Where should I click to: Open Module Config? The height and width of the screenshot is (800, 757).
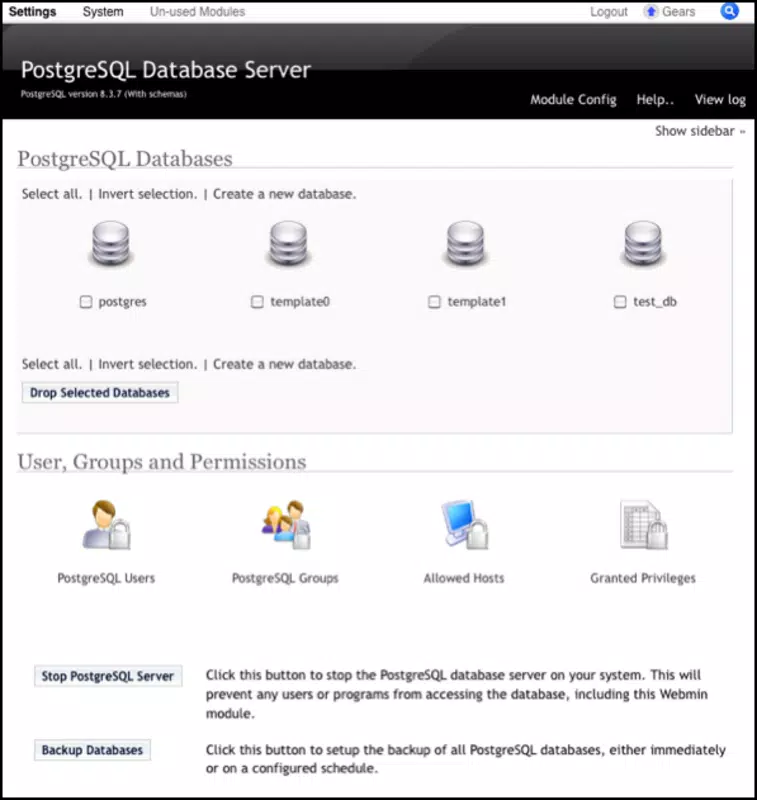pyautogui.click(x=573, y=99)
